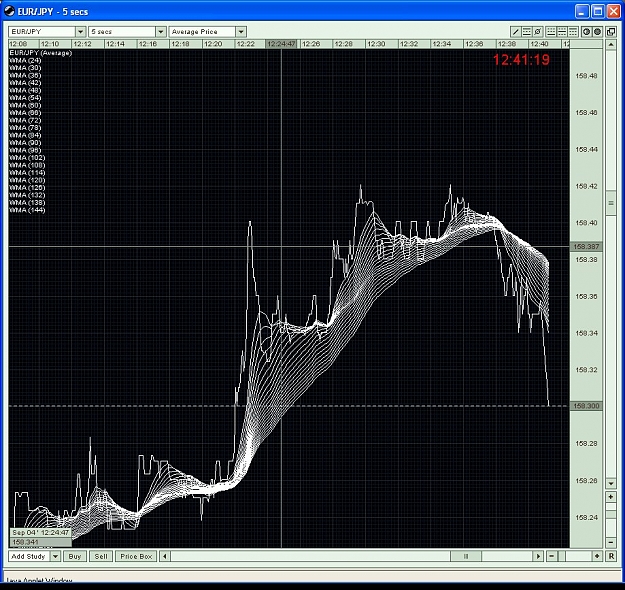625x590 pixels.
Task: Click the 5 secs interval field
Action: coord(122,32)
